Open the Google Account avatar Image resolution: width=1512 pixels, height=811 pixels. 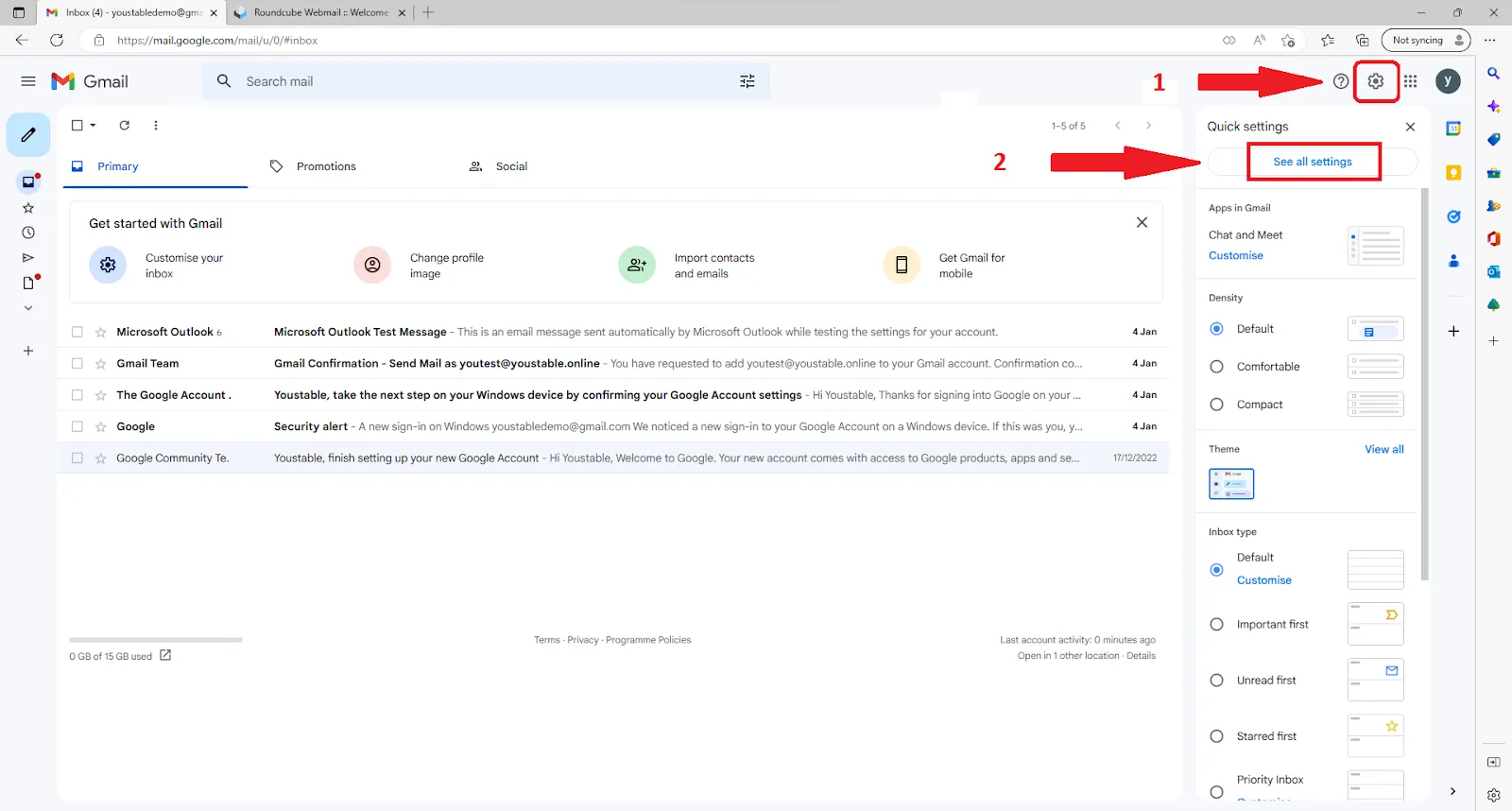(x=1448, y=81)
